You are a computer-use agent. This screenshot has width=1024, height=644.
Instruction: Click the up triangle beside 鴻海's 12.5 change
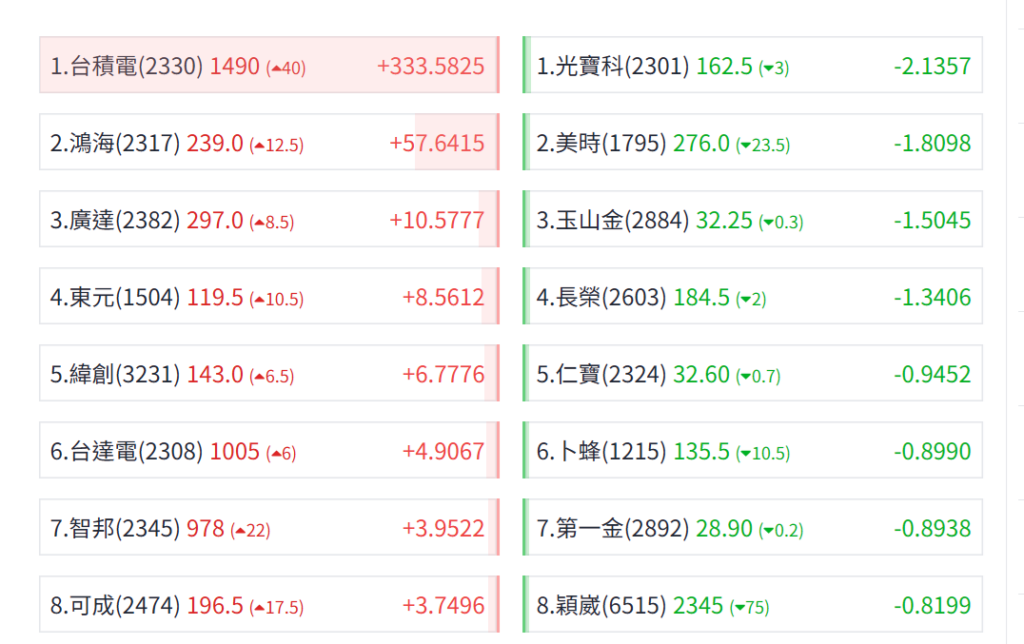pos(259,145)
